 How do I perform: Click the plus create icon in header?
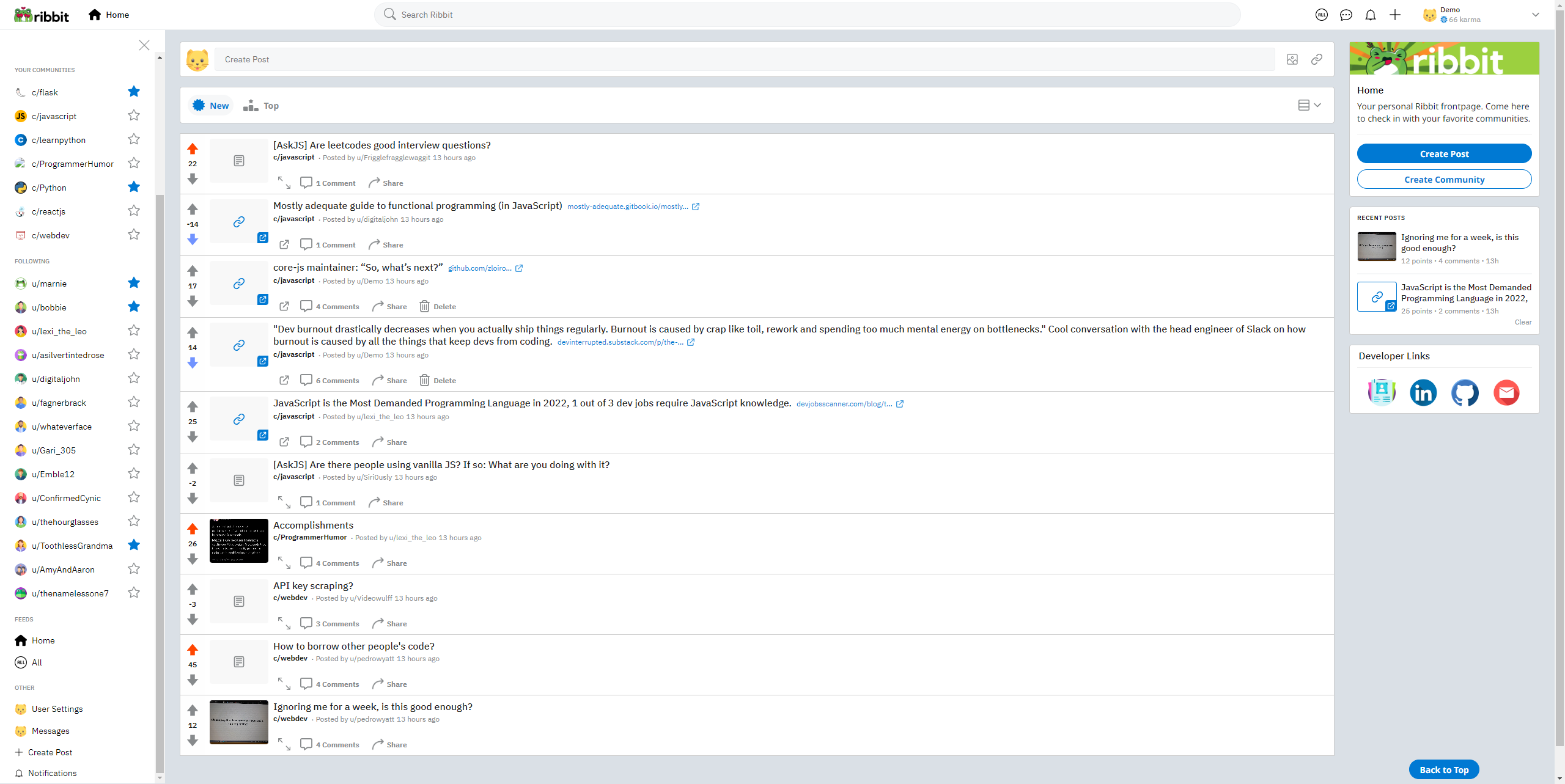pyautogui.click(x=1394, y=15)
